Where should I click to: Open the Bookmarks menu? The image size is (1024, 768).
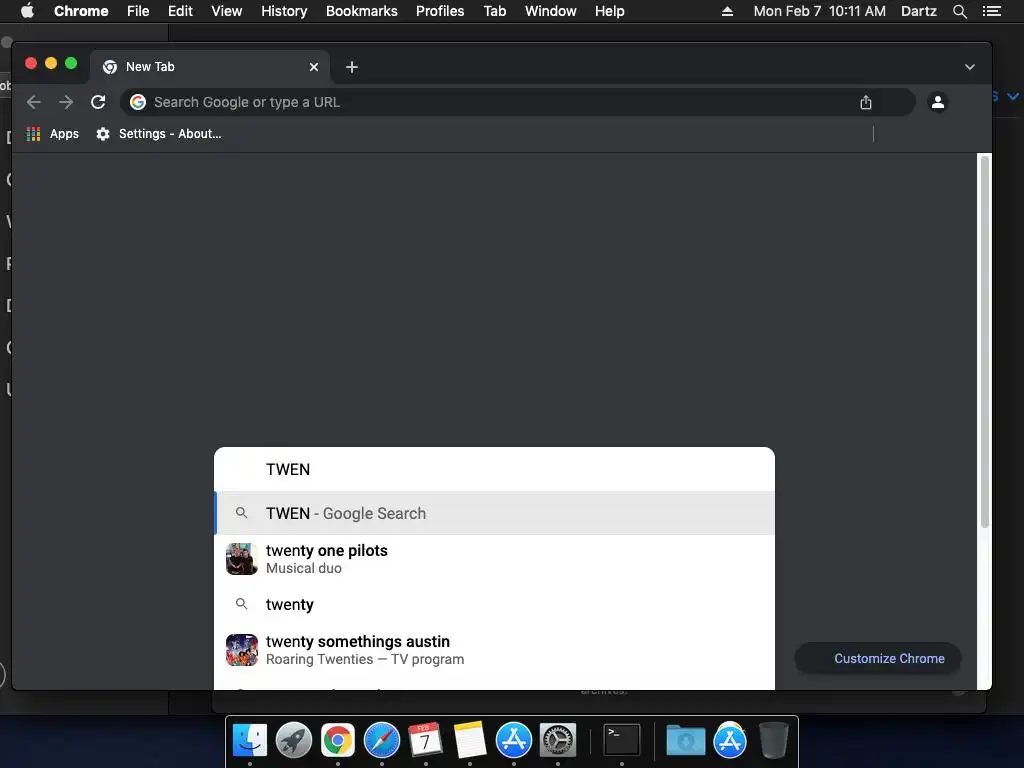361,11
